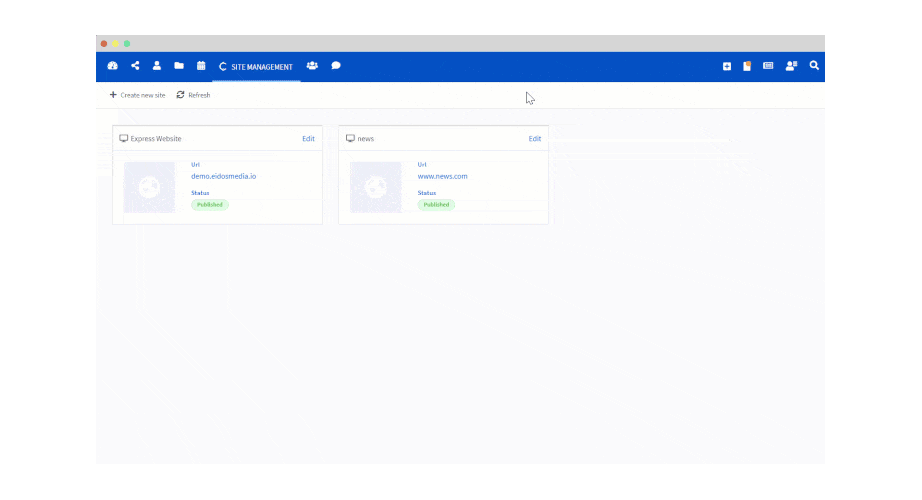922x500 pixels.
Task: Click the share icon in navbar
Action: pyautogui.click(x=135, y=66)
